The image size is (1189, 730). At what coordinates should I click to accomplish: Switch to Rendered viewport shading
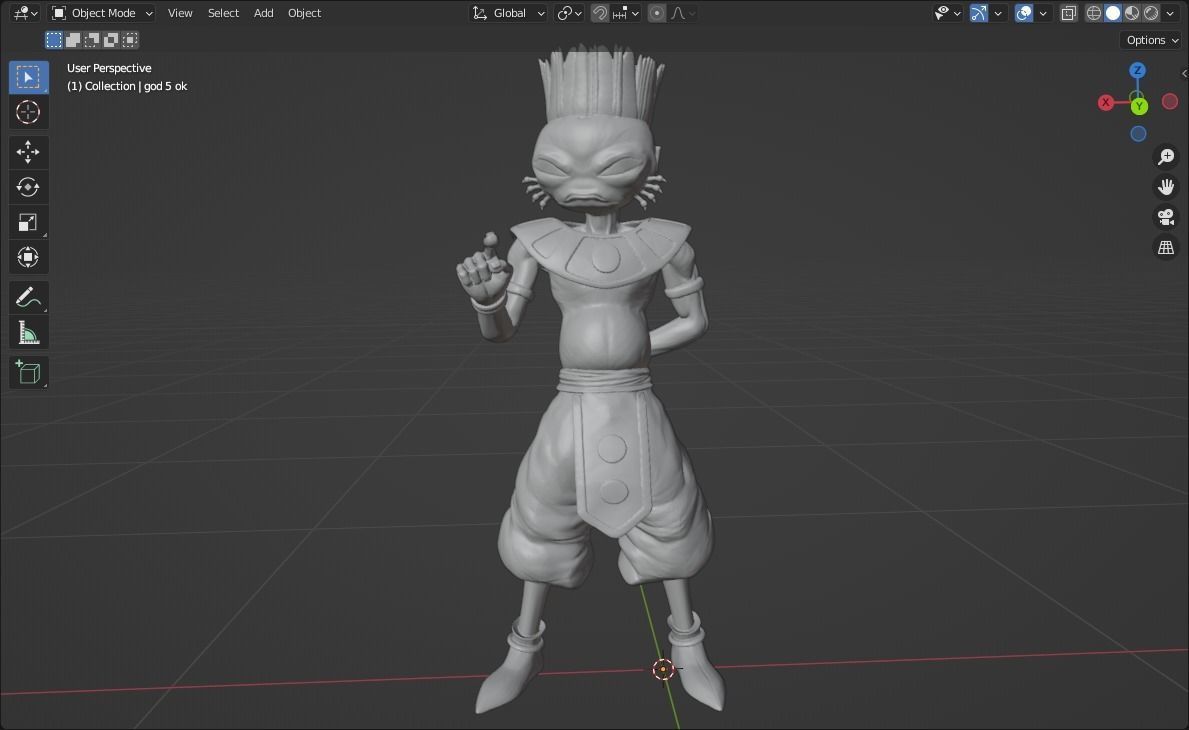tap(1150, 13)
